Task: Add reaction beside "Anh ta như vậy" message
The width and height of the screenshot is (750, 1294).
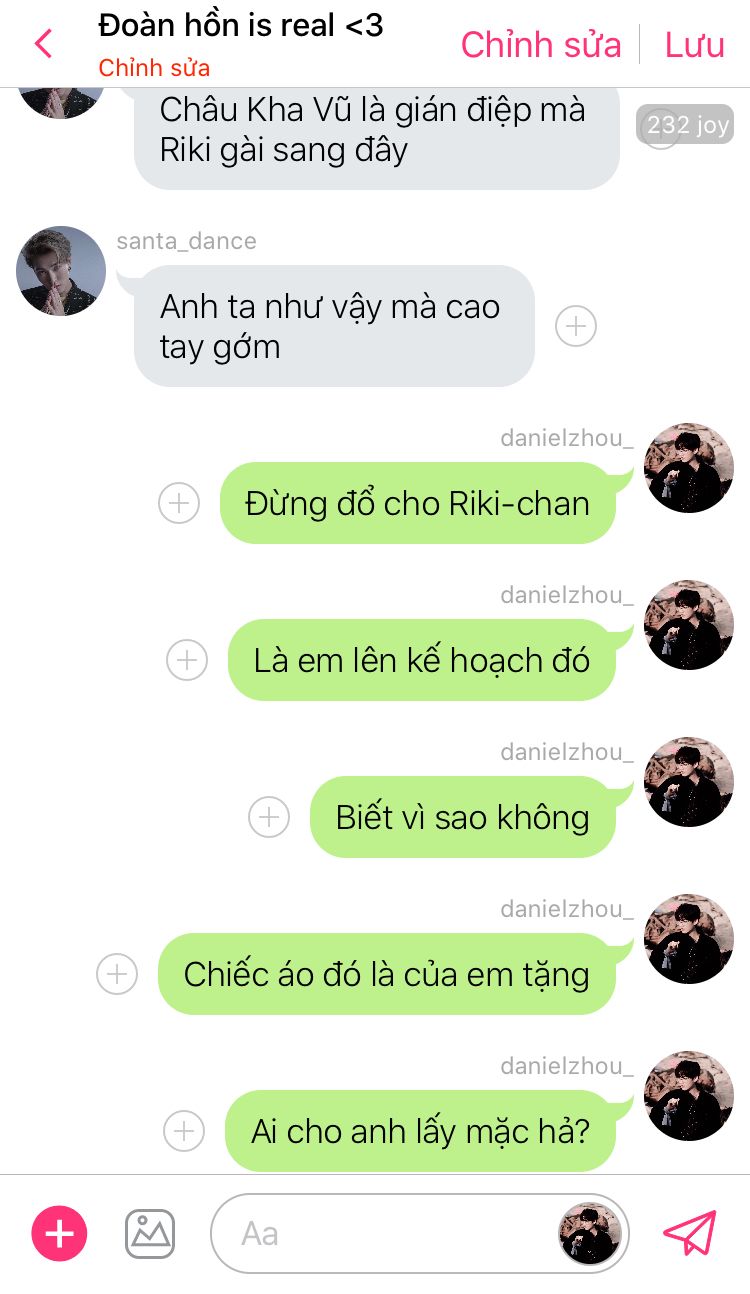Action: (576, 326)
